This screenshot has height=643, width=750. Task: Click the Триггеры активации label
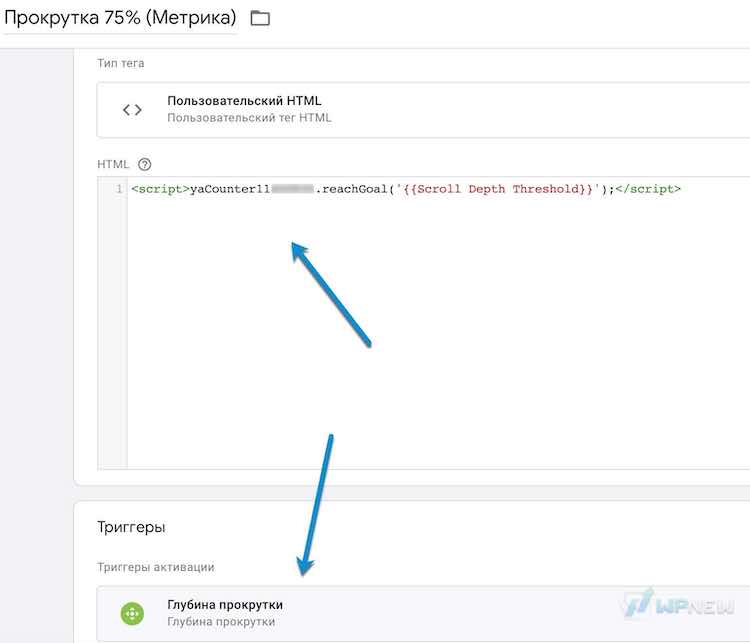pyautogui.click(x=156, y=567)
